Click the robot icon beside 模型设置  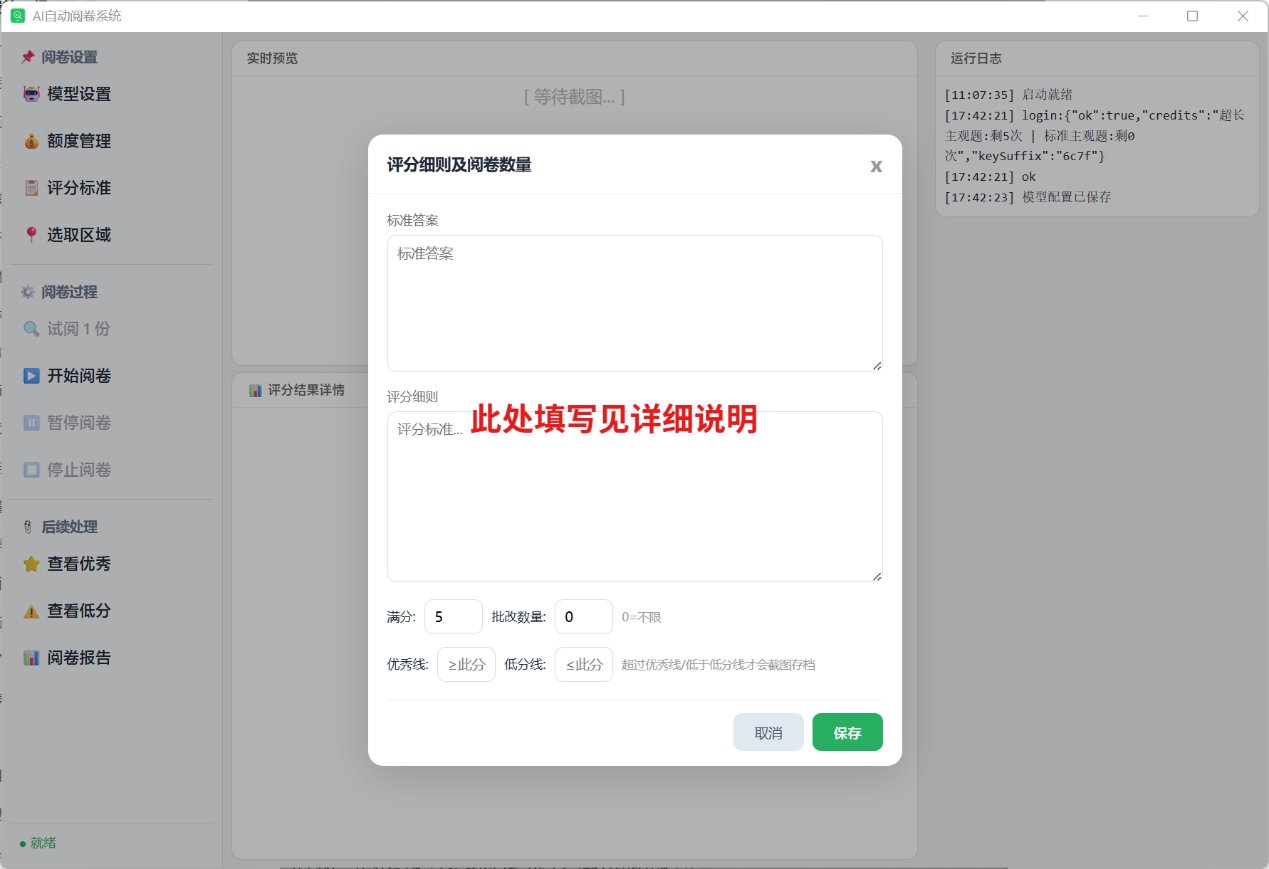click(x=31, y=94)
